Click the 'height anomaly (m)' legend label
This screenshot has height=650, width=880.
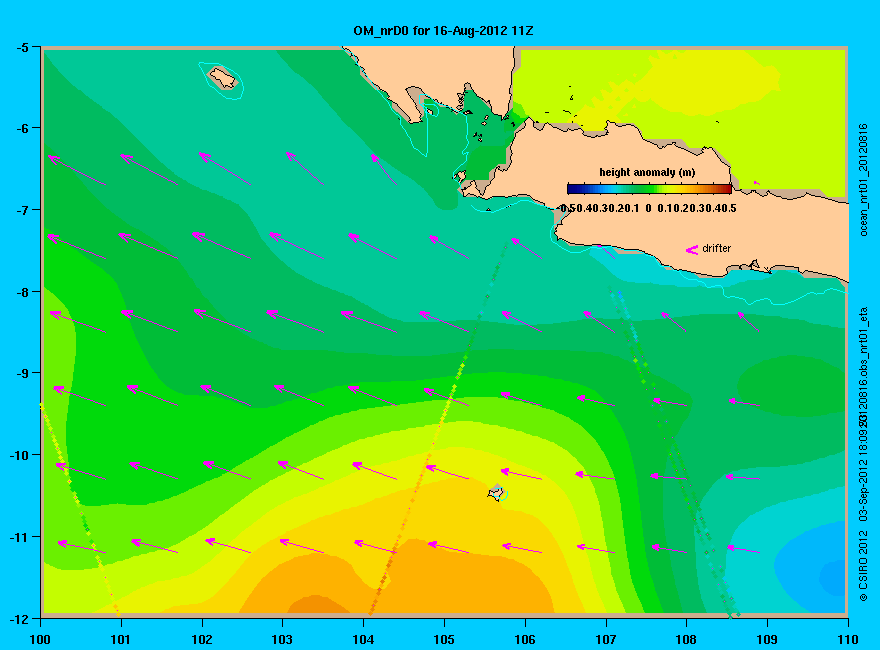click(x=647, y=172)
